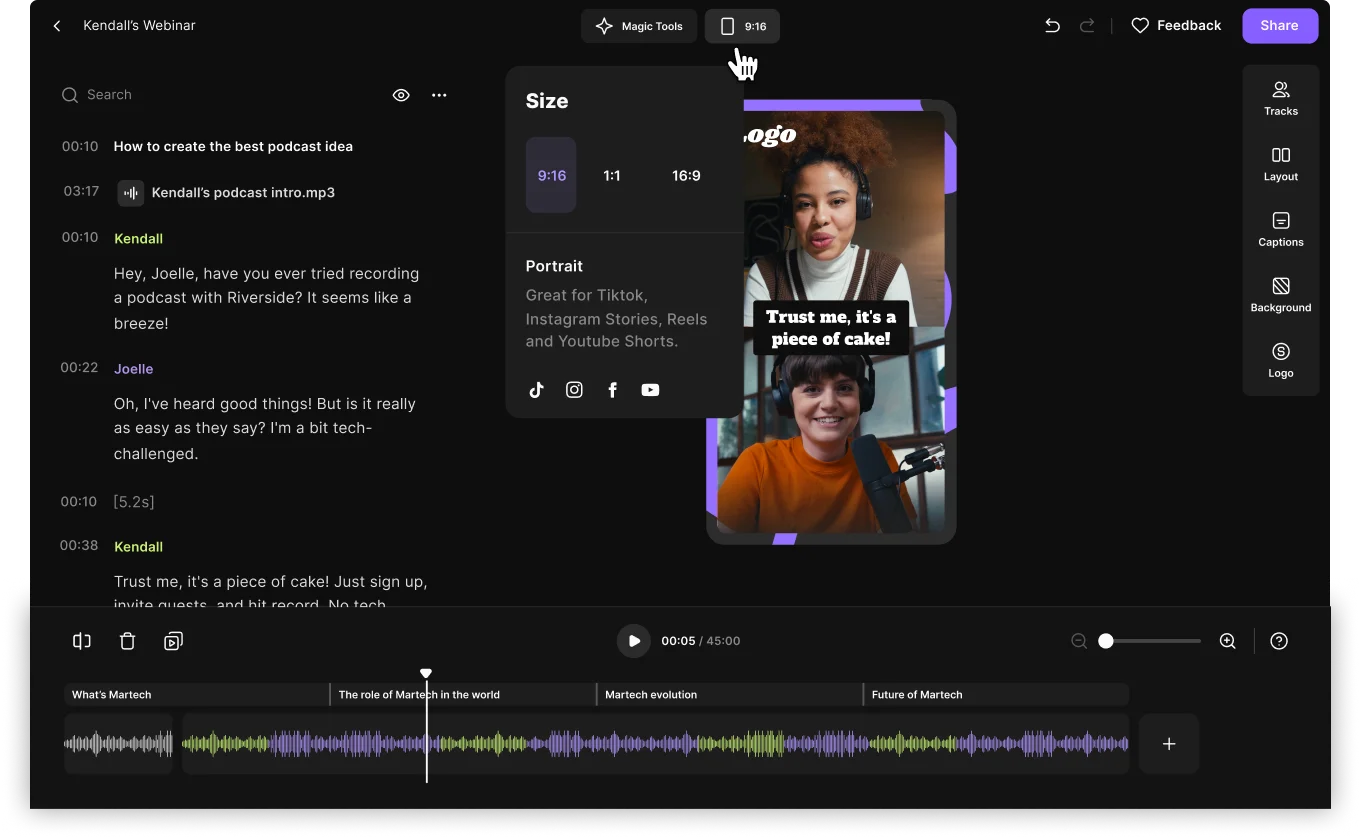Select the 16:9 landscape size option
Image resolution: width=1359 pixels, height=838 pixels.
(x=686, y=175)
